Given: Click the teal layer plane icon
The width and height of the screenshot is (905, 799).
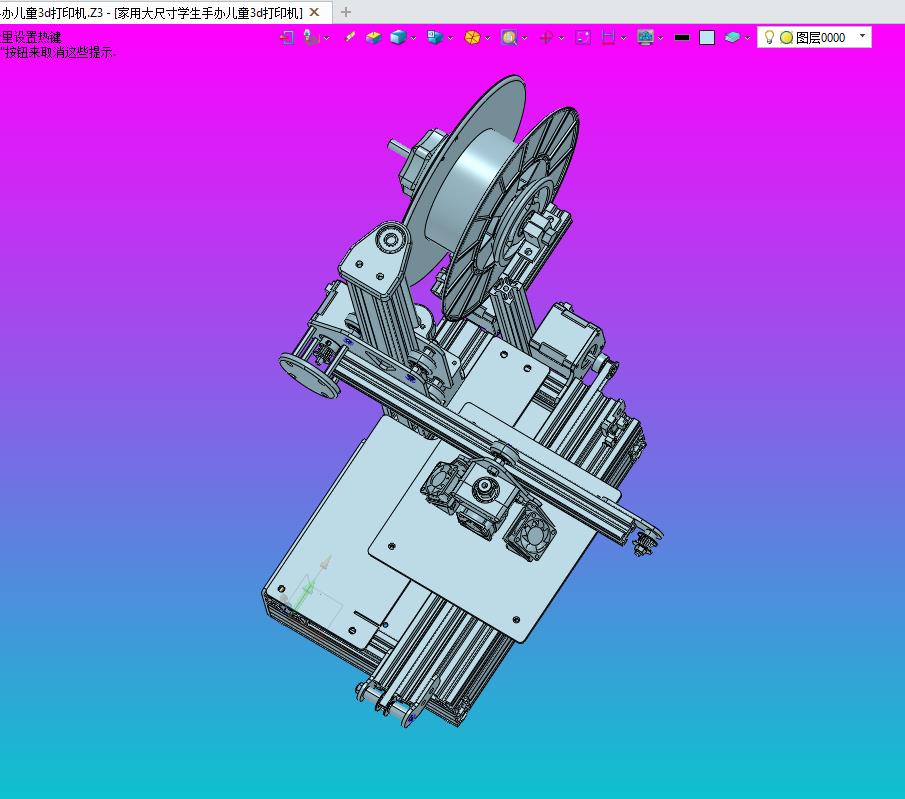Looking at the screenshot, I should click(732, 38).
